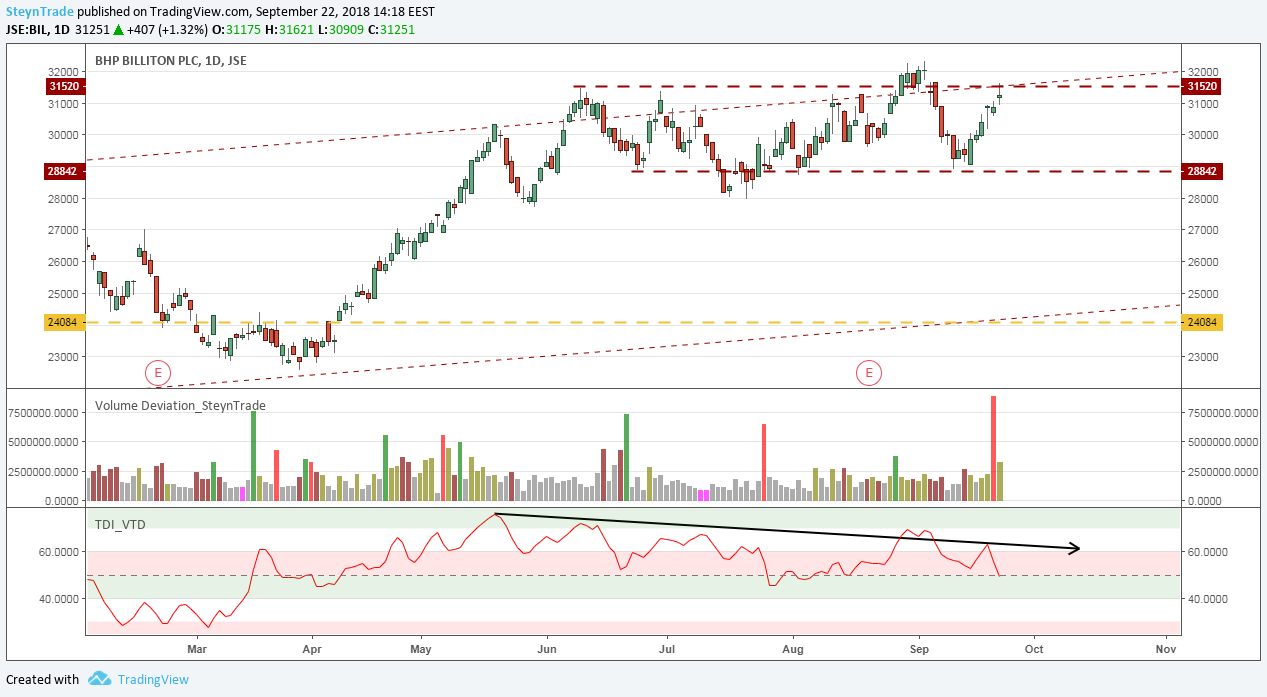Click the H:31621 high value in header
1267x697 pixels.
[x=289, y=29]
